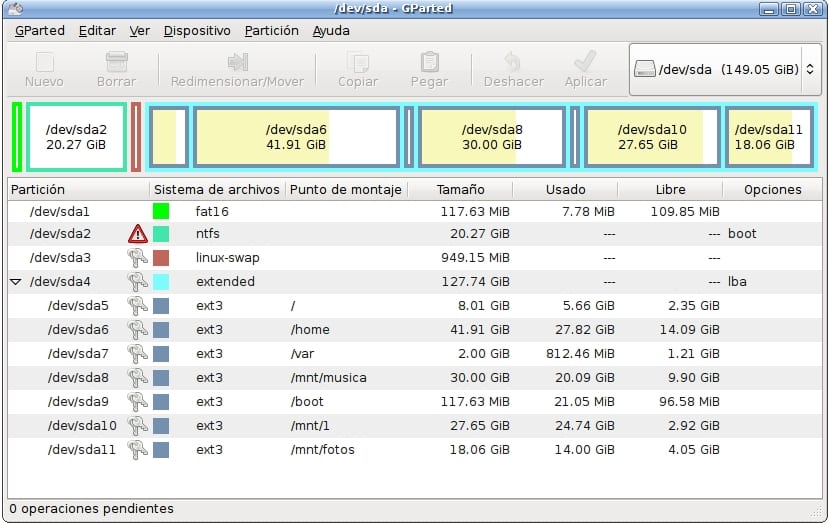The image size is (830, 524).
Task: Sort by the Tamaño column header
Action: 461,189
